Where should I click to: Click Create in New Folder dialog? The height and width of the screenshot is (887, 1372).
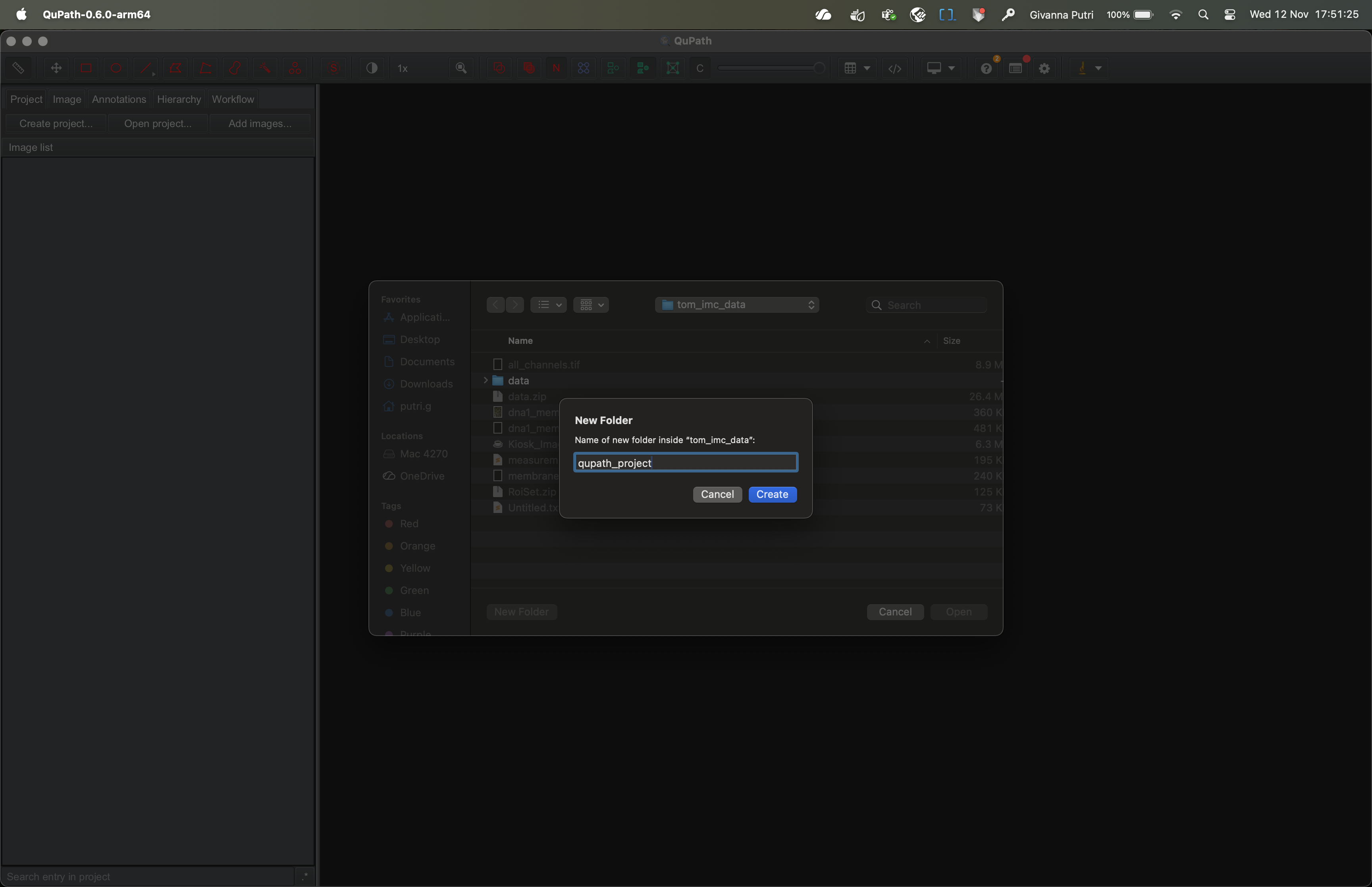(x=772, y=494)
